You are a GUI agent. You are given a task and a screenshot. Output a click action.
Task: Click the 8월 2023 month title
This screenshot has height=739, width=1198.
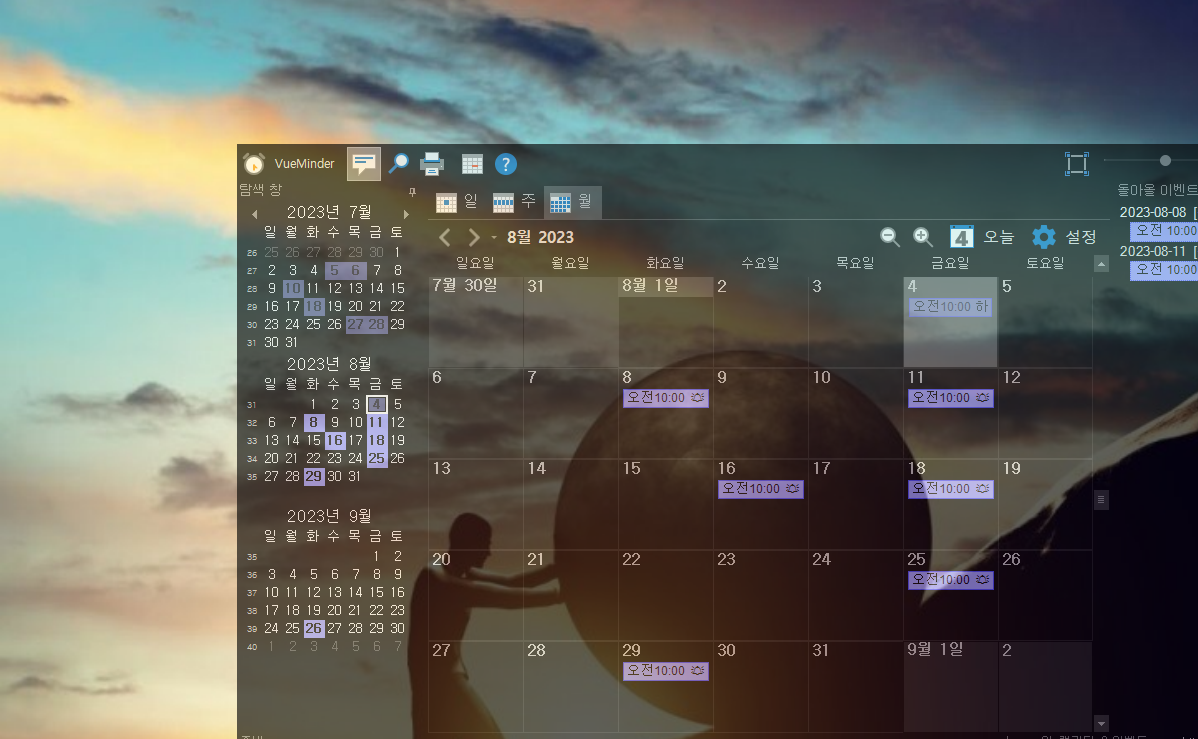coord(540,238)
